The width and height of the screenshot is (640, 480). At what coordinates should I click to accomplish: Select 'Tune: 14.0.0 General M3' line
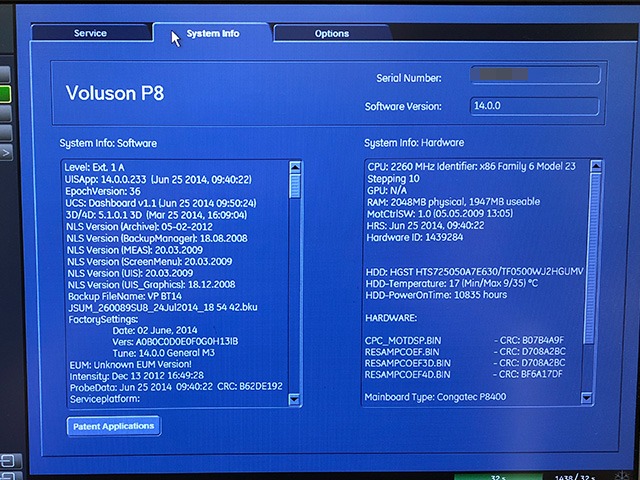[x=164, y=353]
